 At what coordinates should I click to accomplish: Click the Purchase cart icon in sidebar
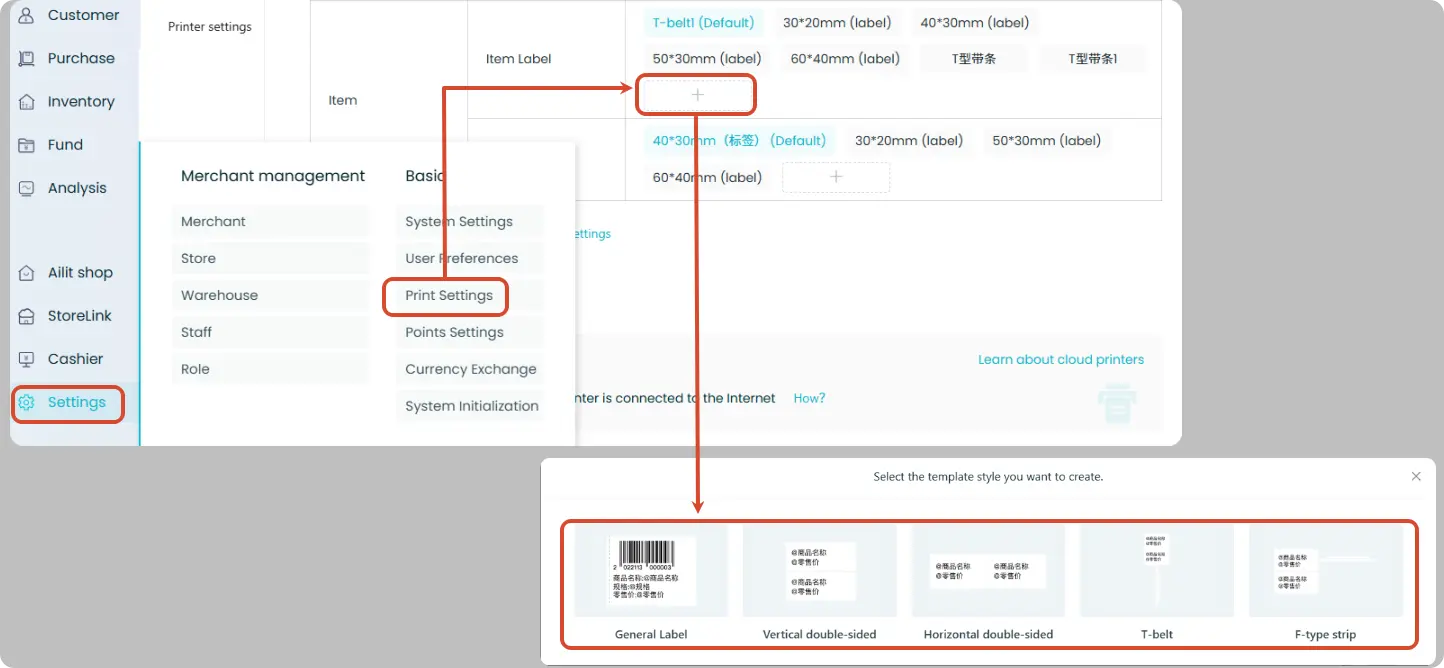(27, 58)
